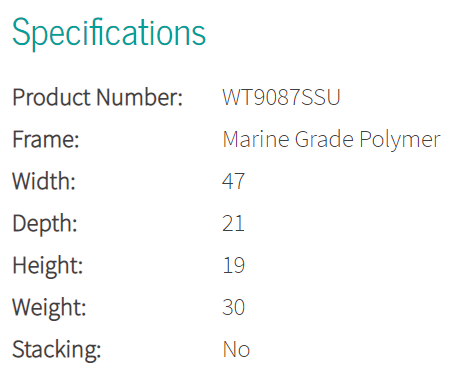Click the word Product in first row

(51, 97)
